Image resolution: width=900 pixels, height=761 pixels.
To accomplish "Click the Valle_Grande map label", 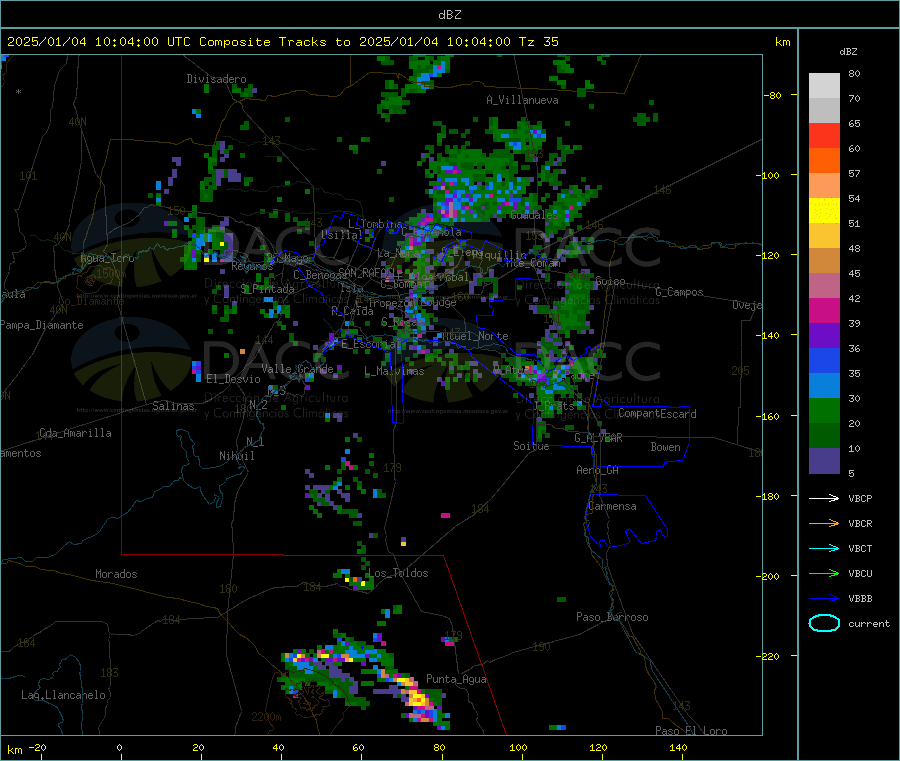I will pos(297,369).
